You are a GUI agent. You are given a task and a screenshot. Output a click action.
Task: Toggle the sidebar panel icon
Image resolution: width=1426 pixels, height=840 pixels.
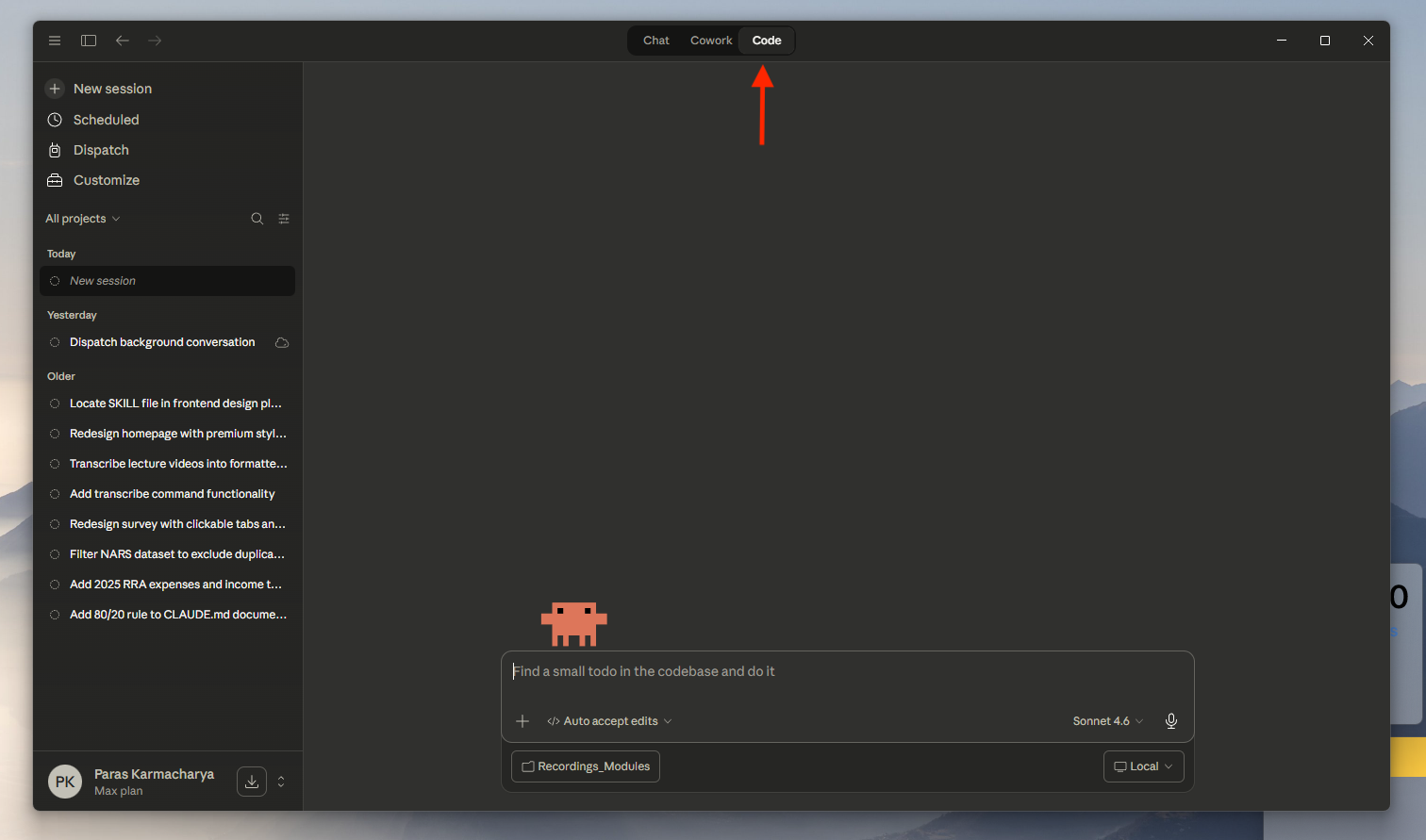(89, 41)
